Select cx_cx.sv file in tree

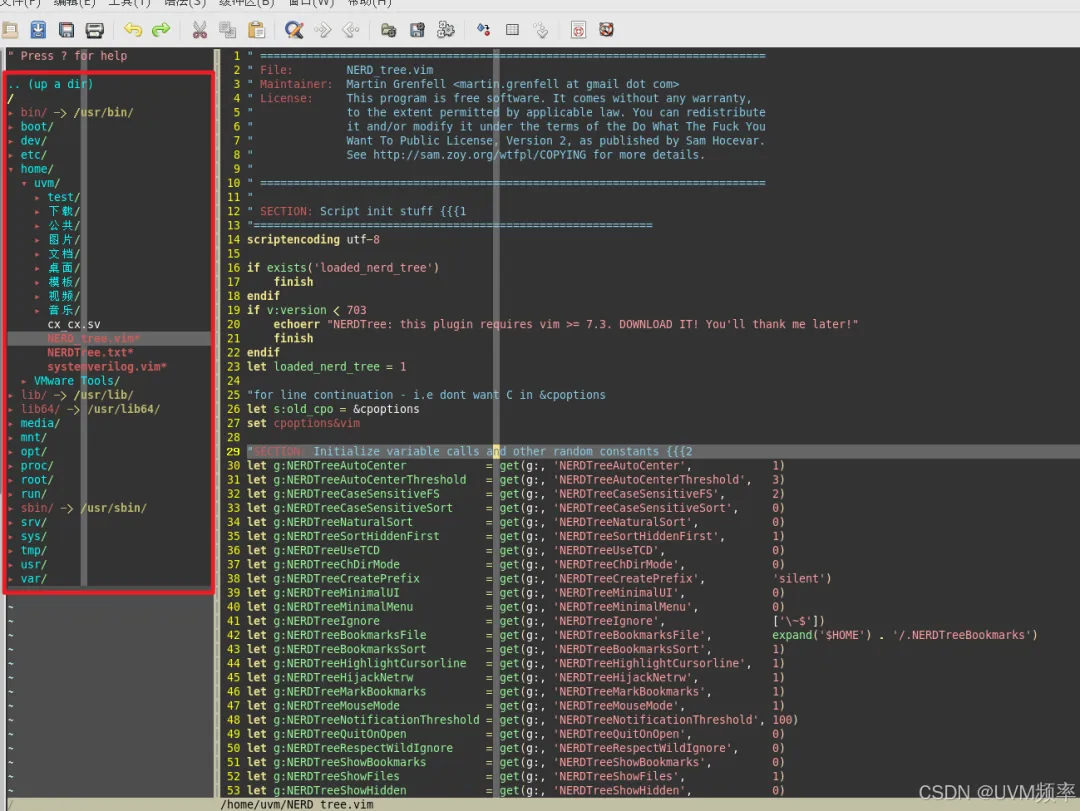pos(73,324)
